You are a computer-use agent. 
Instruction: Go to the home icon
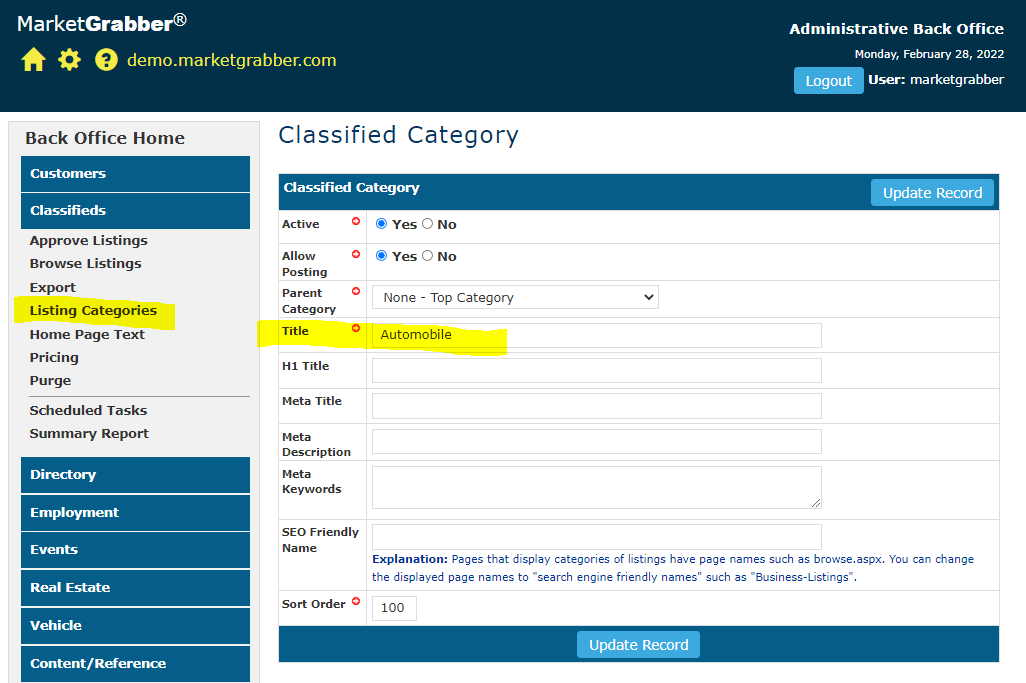click(33, 60)
